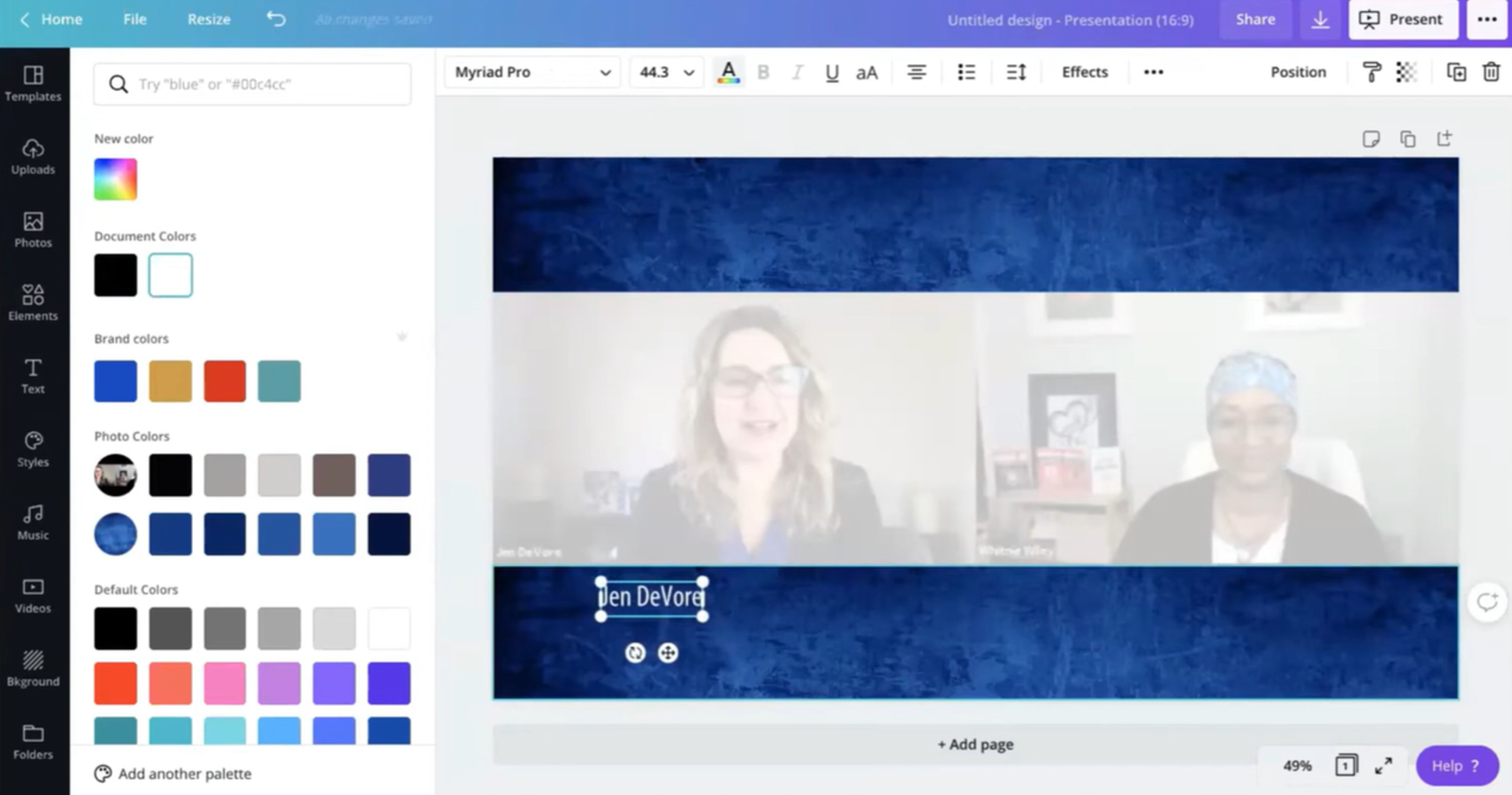The height and width of the screenshot is (795, 1512).
Task: Open the File menu
Action: (x=134, y=19)
